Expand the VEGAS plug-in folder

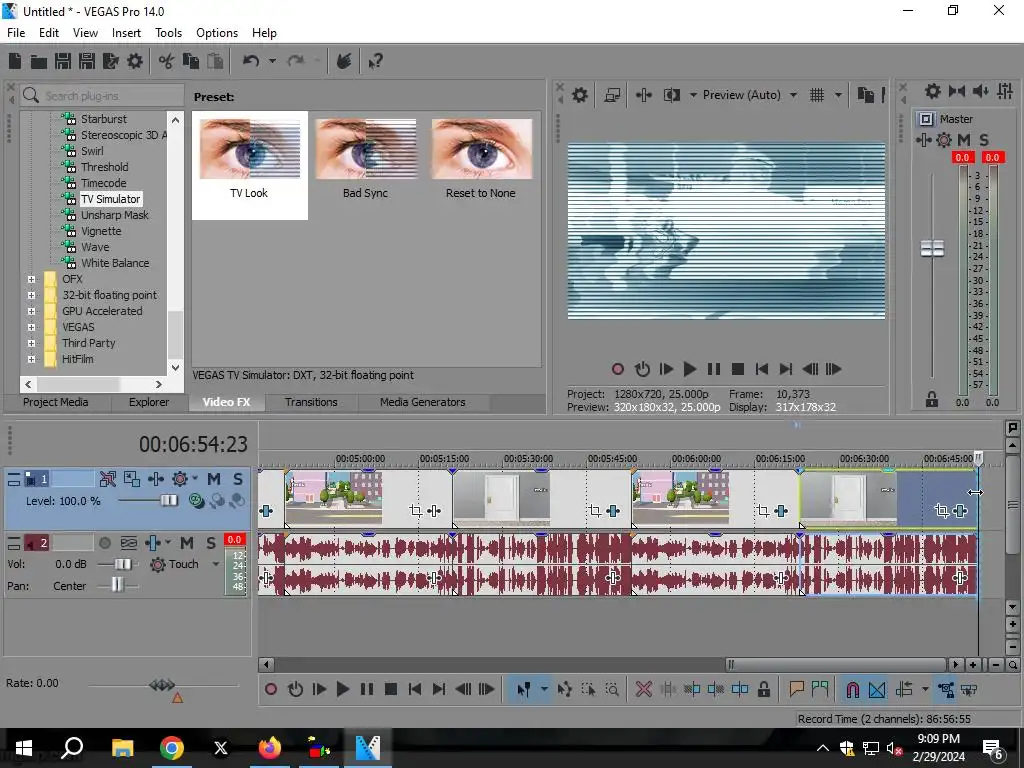click(31, 327)
